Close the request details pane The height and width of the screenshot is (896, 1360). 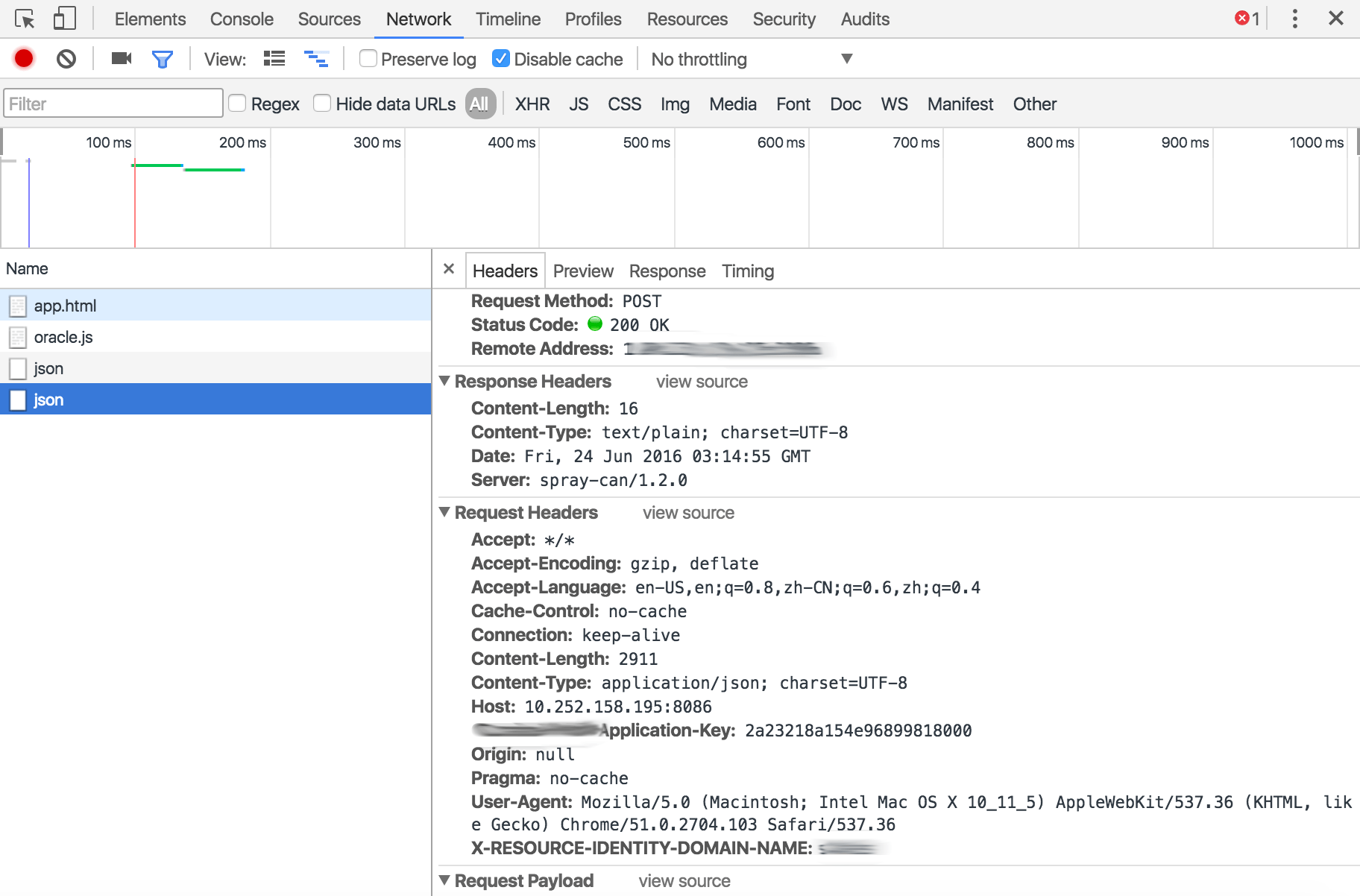450,269
